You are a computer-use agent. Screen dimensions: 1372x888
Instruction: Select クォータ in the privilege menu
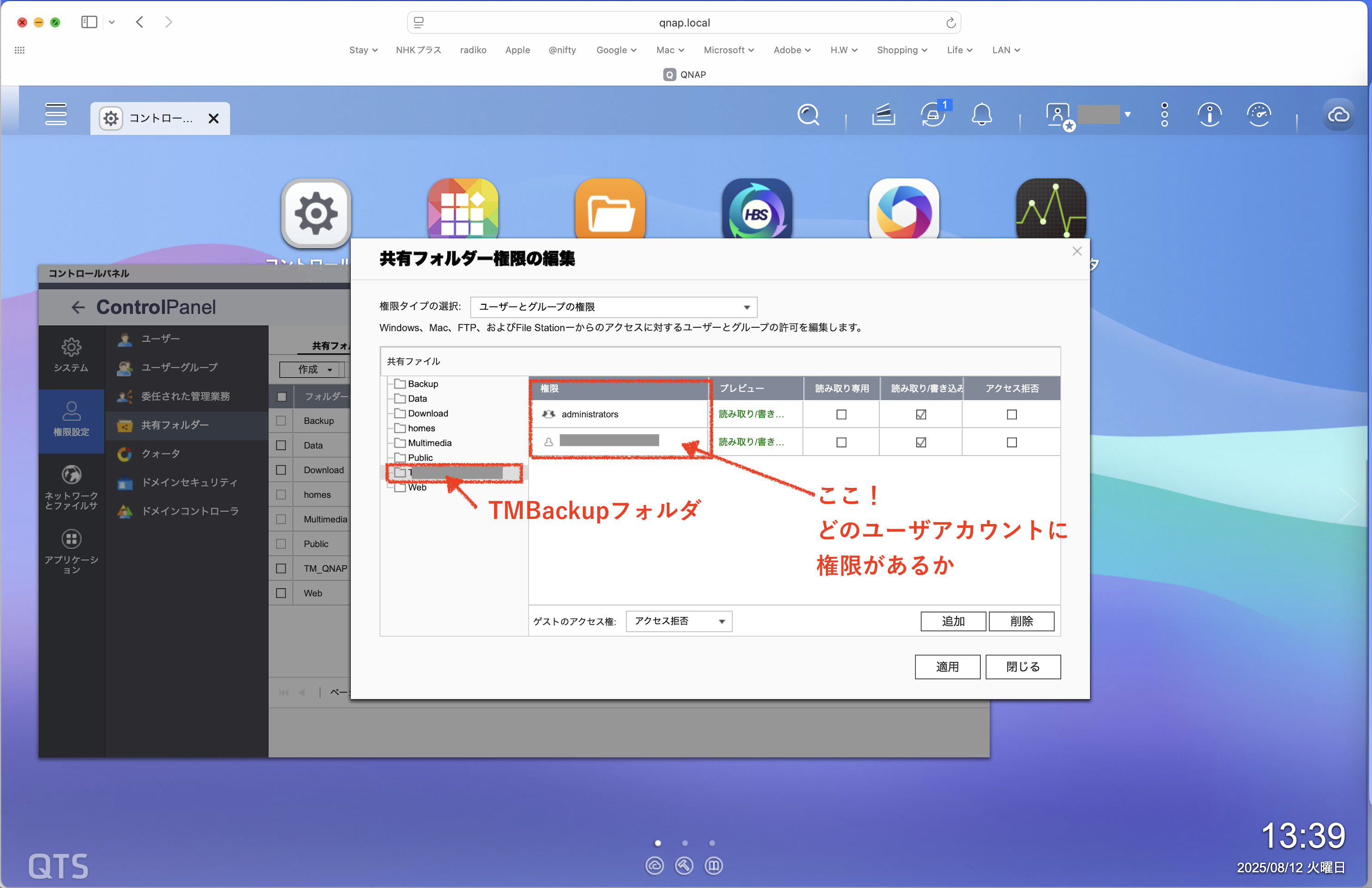pos(161,454)
